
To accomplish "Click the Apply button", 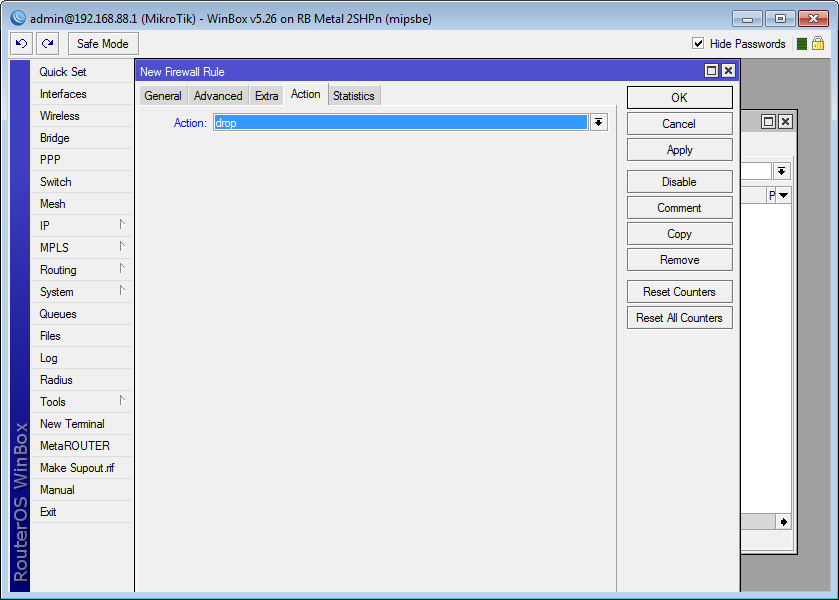I will [x=680, y=150].
